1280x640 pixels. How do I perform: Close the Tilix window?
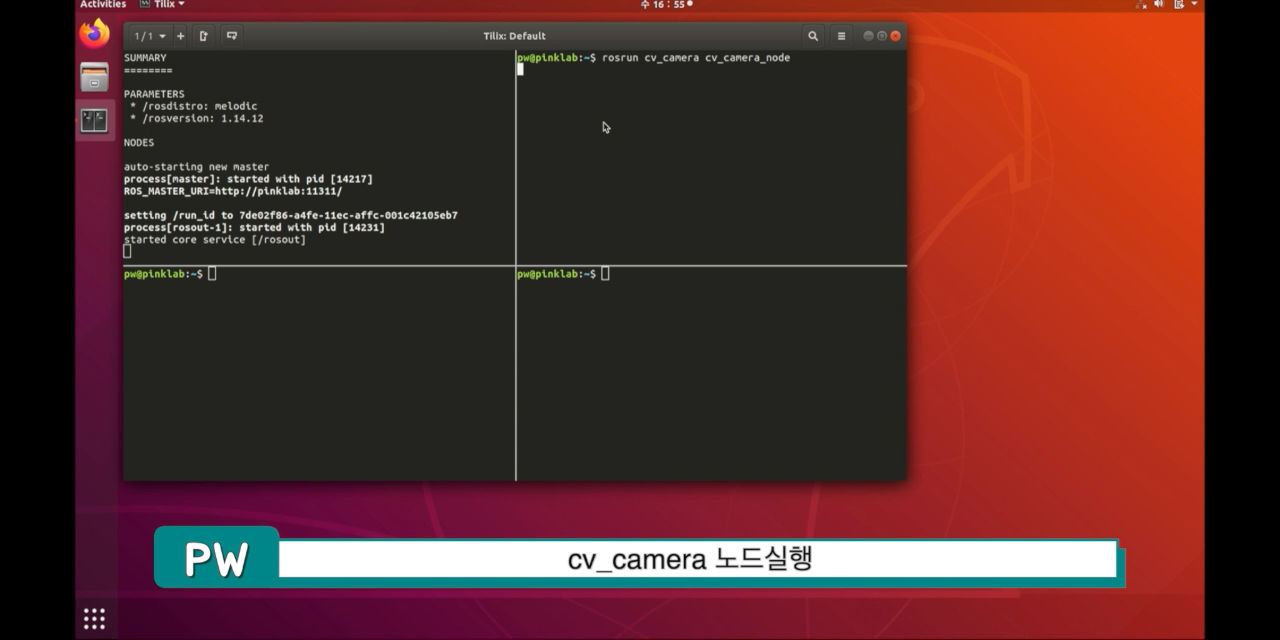(896, 36)
